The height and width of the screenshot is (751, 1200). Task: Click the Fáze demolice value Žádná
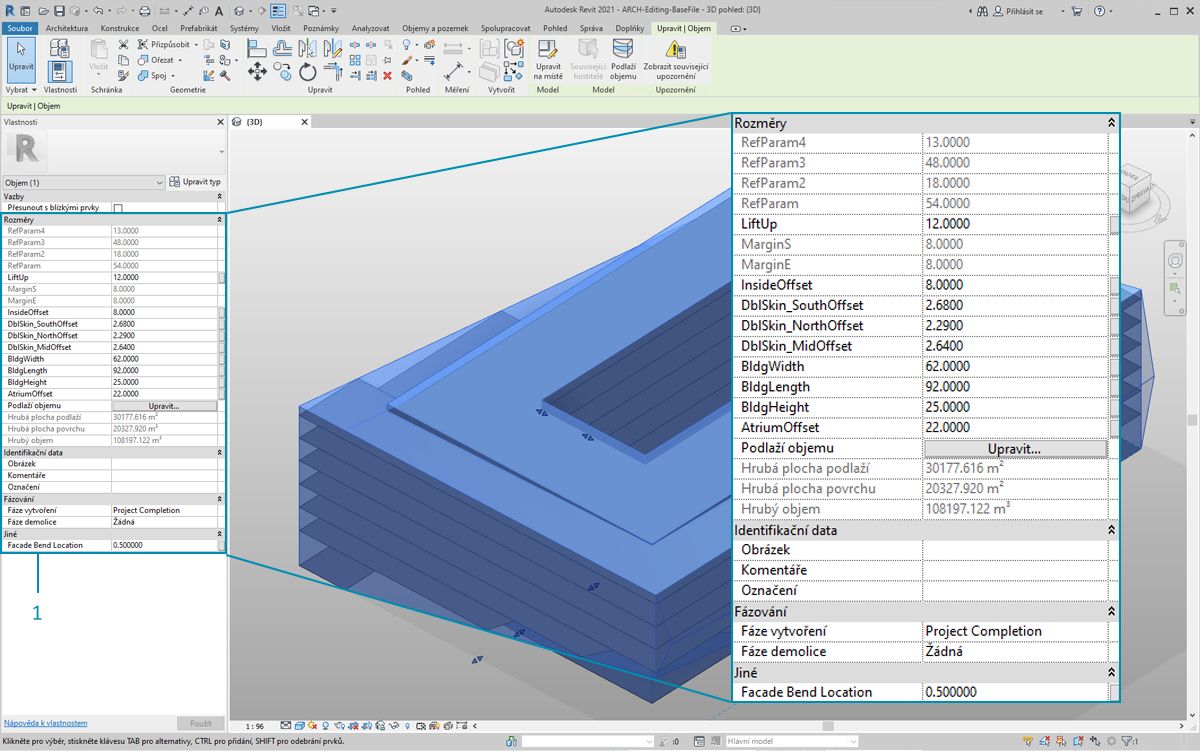coord(164,522)
